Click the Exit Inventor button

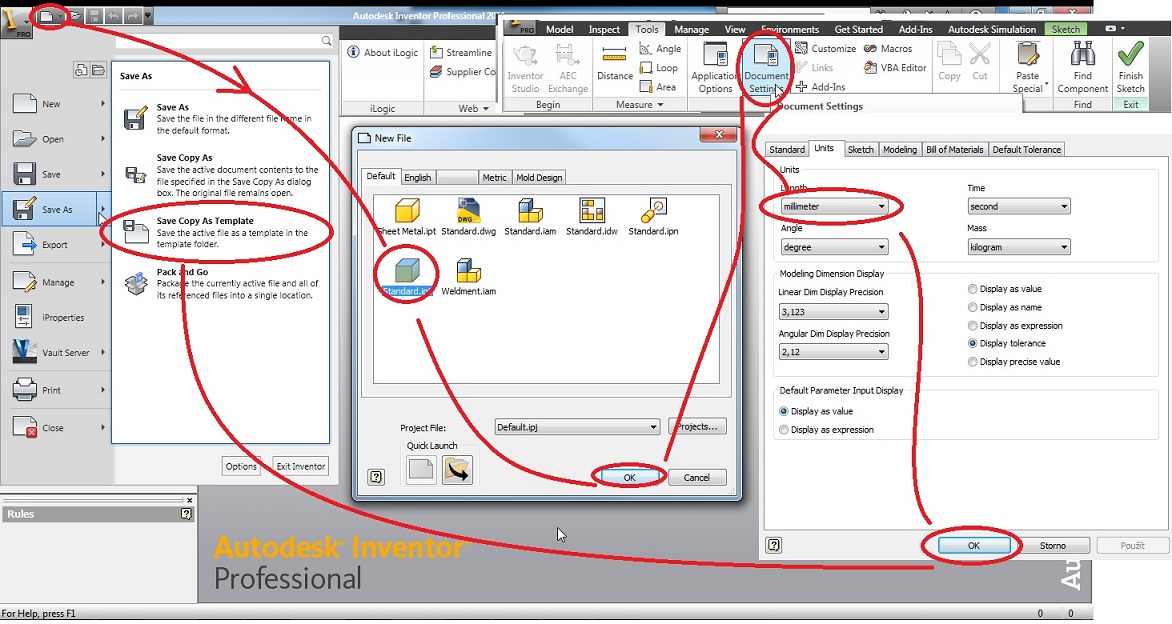[x=300, y=466]
